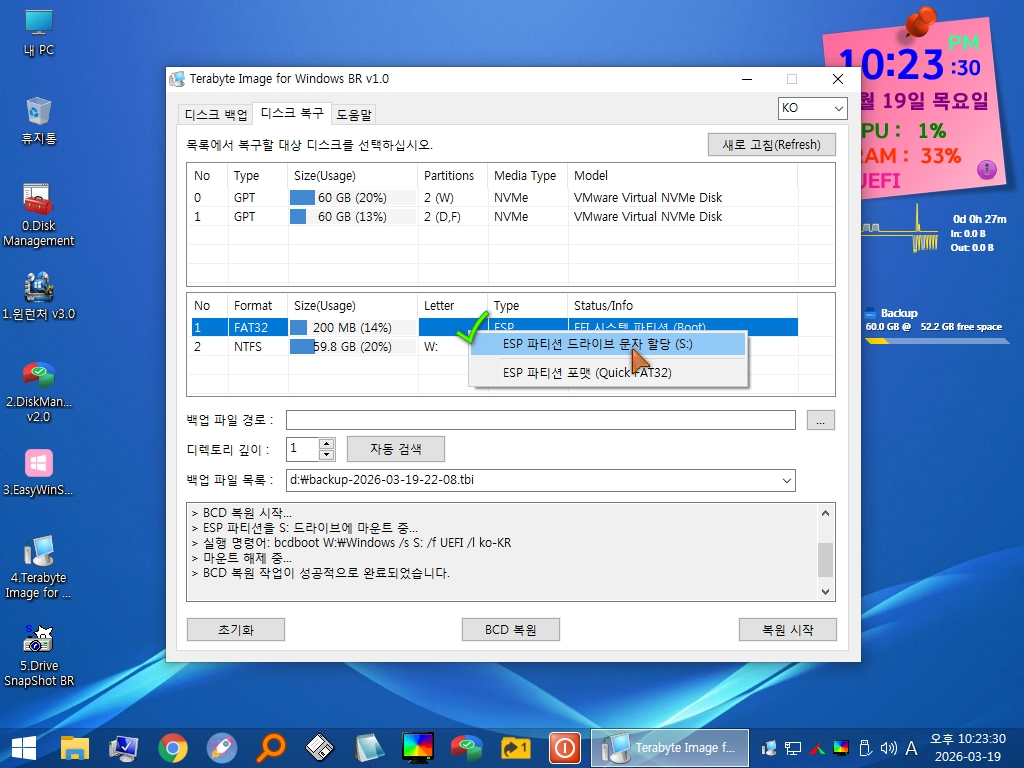1024x768 pixels.
Task: Switch to the 디스크 복구 tab
Action: [x=292, y=114]
